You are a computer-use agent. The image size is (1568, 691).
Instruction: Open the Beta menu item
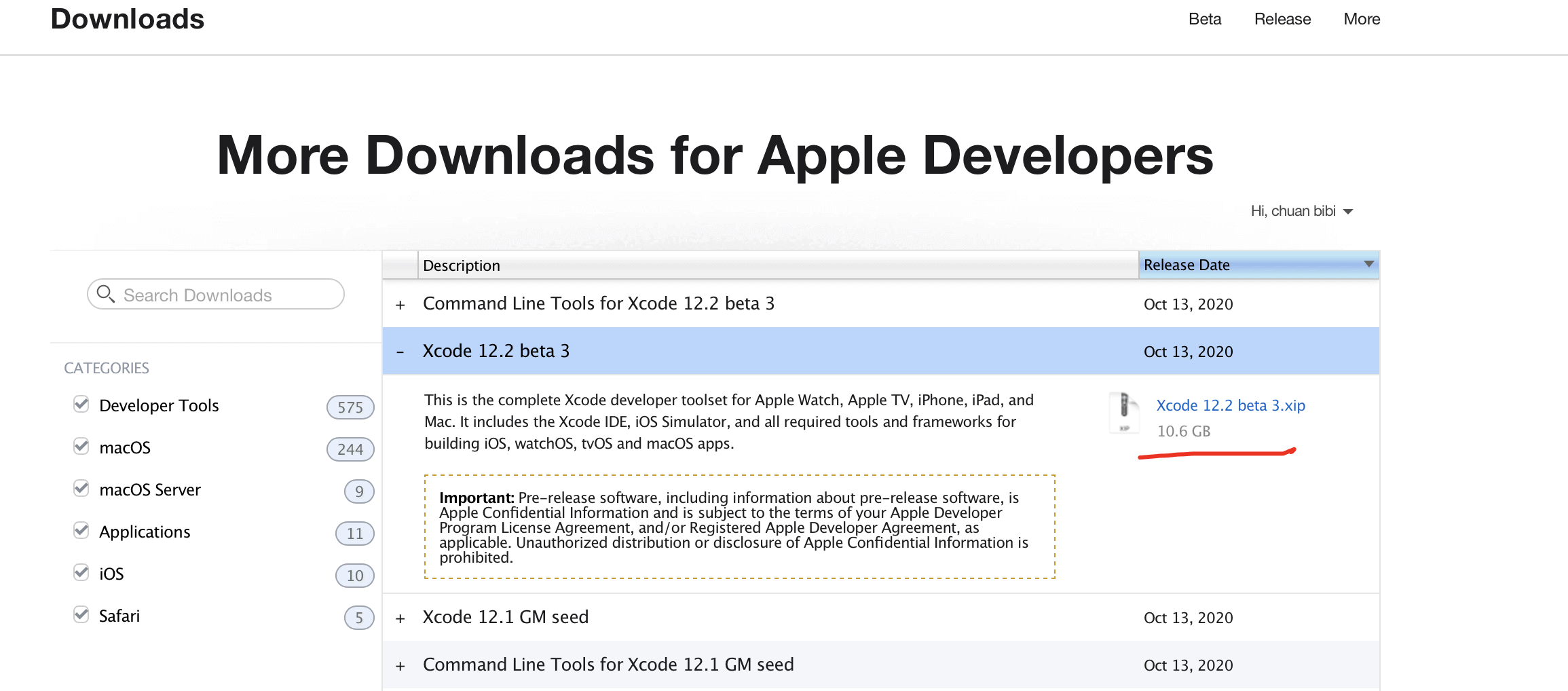1205,19
